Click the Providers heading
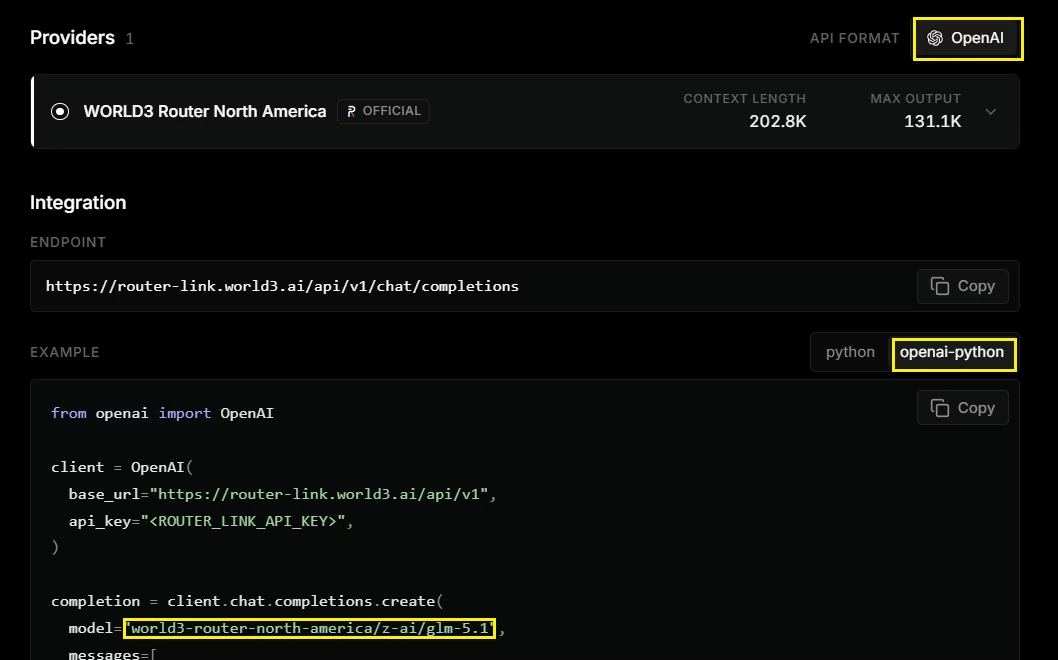 coord(72,38)
